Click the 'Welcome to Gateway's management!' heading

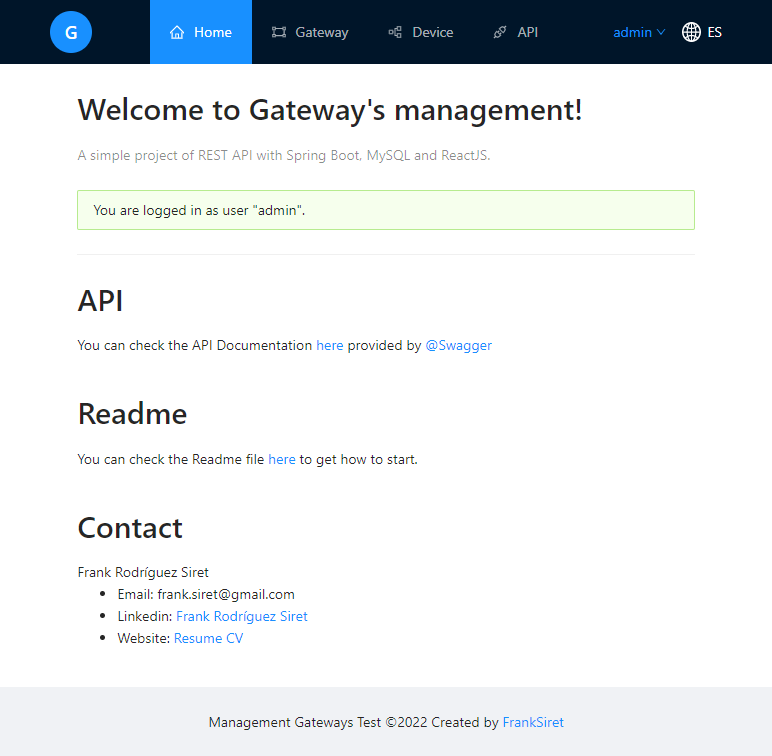(x=330, y=110)
